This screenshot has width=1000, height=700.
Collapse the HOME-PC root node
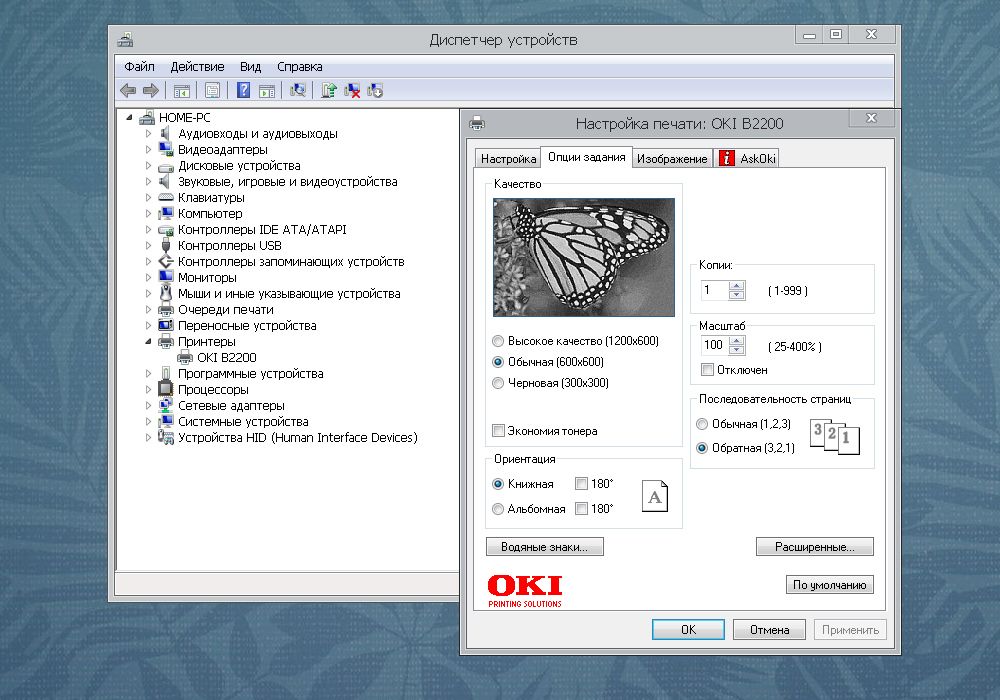[x=129, y=117]
